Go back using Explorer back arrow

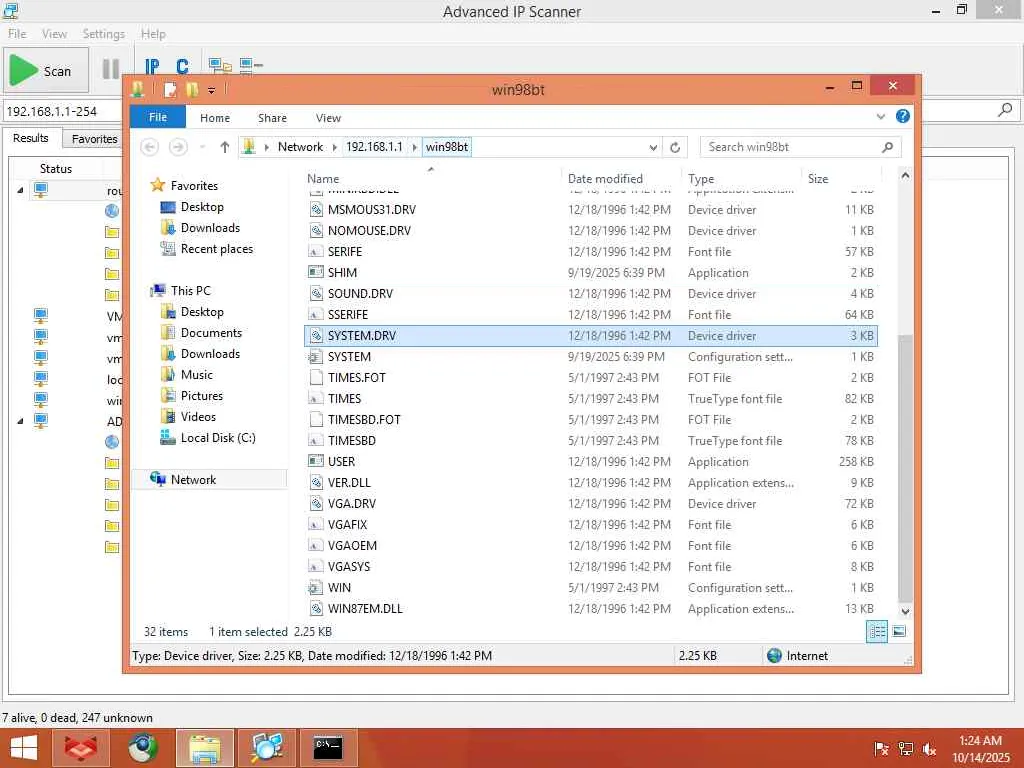click(x=150, y=147)
